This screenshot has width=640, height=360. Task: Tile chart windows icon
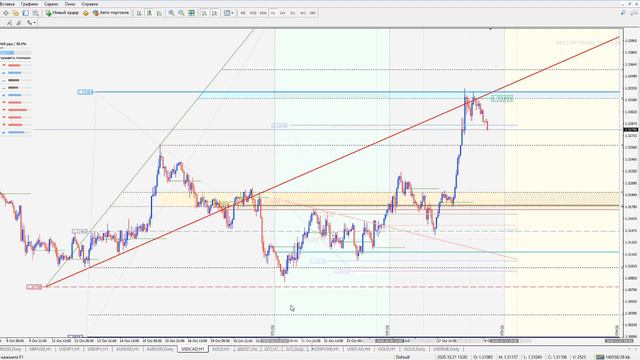point(191,13)
